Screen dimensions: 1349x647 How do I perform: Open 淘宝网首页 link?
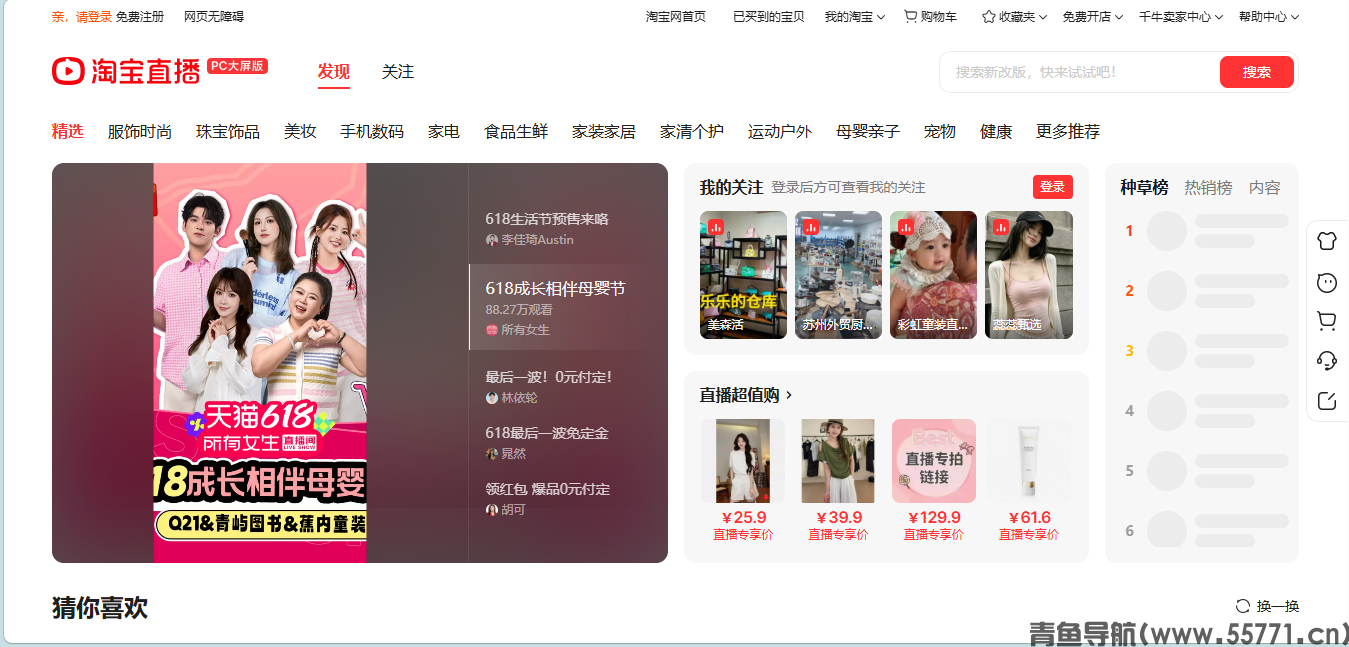(676, 17)
